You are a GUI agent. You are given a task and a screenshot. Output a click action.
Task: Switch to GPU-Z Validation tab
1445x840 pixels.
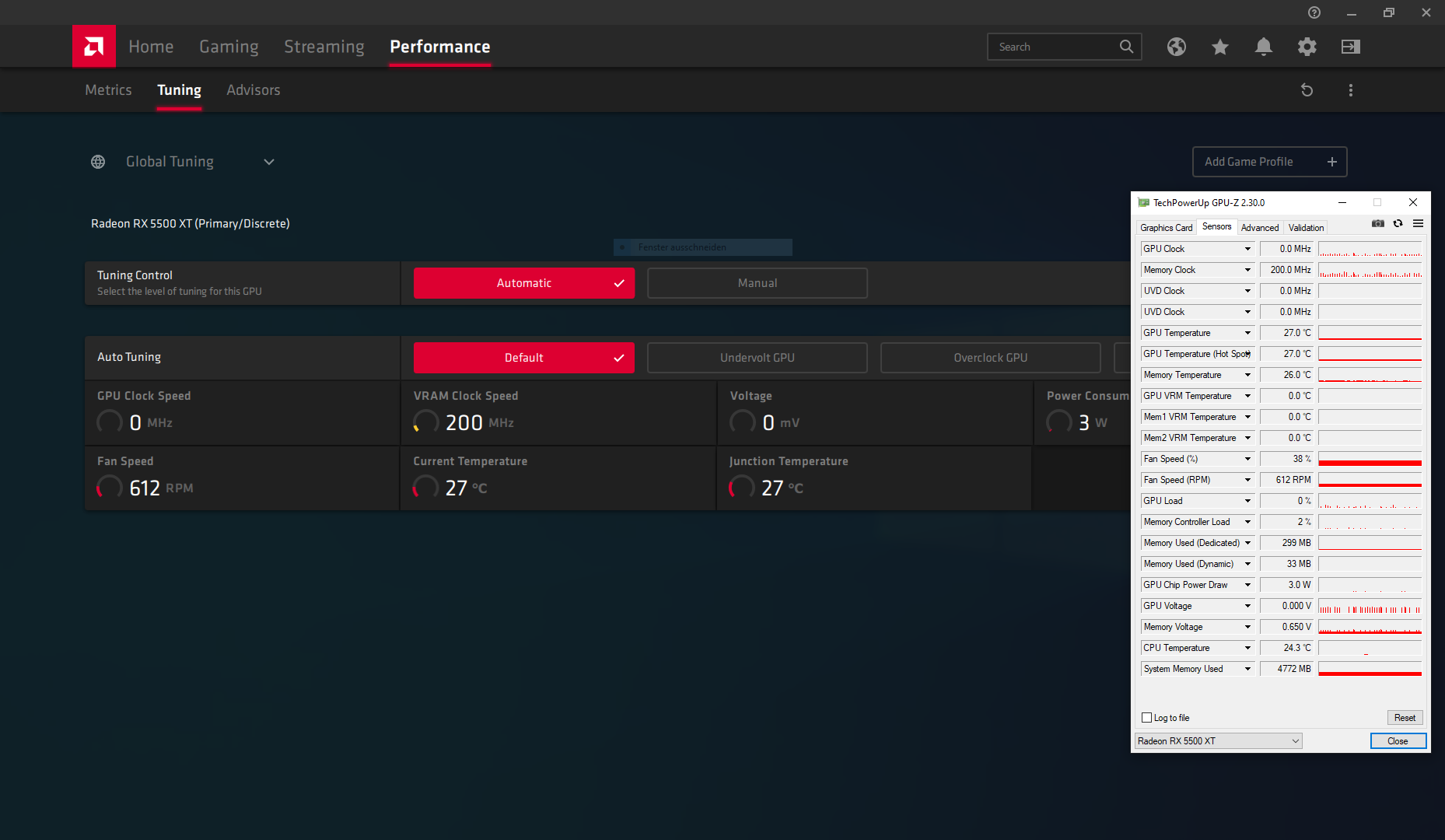(1306, 228)
